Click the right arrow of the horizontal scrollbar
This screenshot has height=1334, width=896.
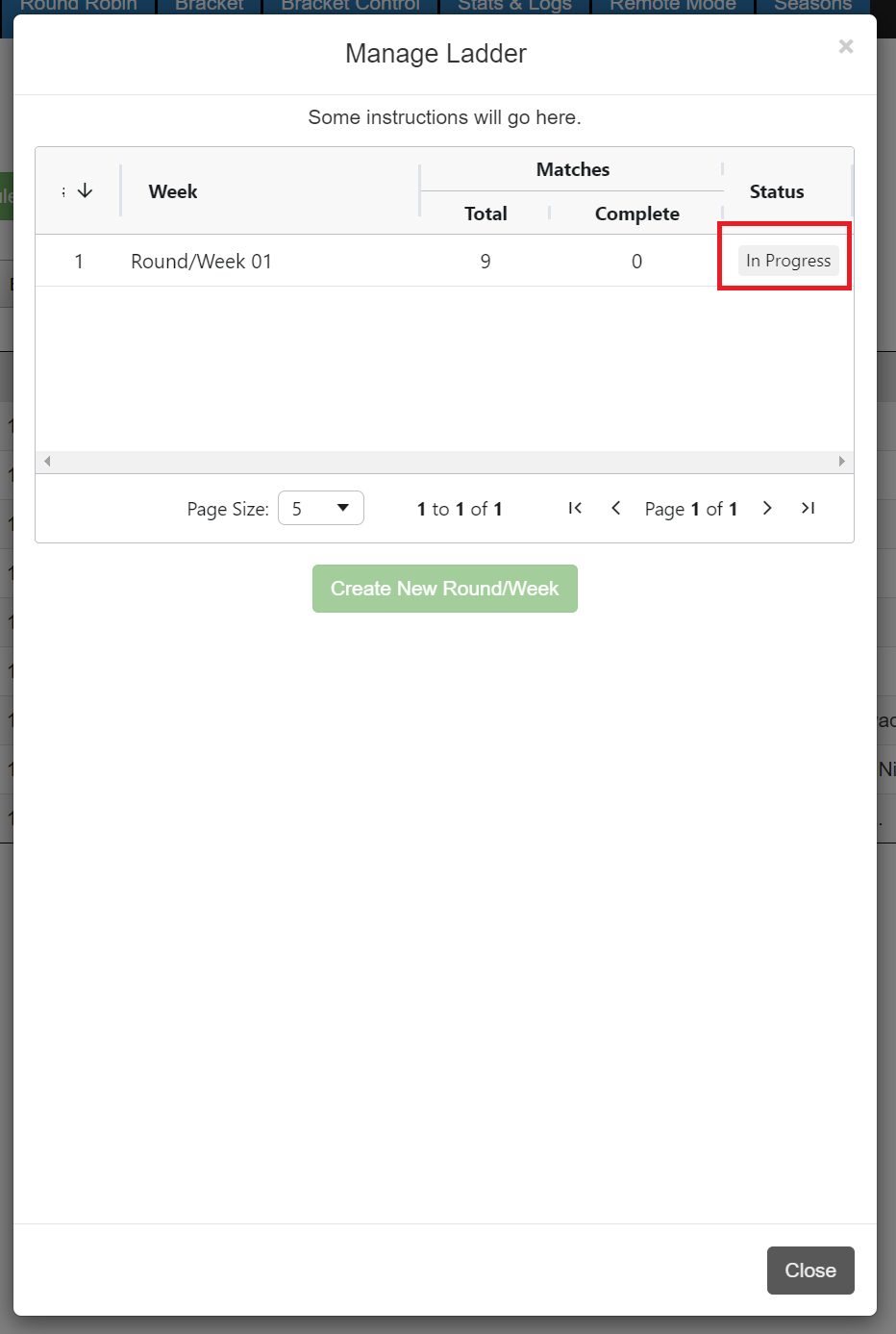tap(842, 462)
